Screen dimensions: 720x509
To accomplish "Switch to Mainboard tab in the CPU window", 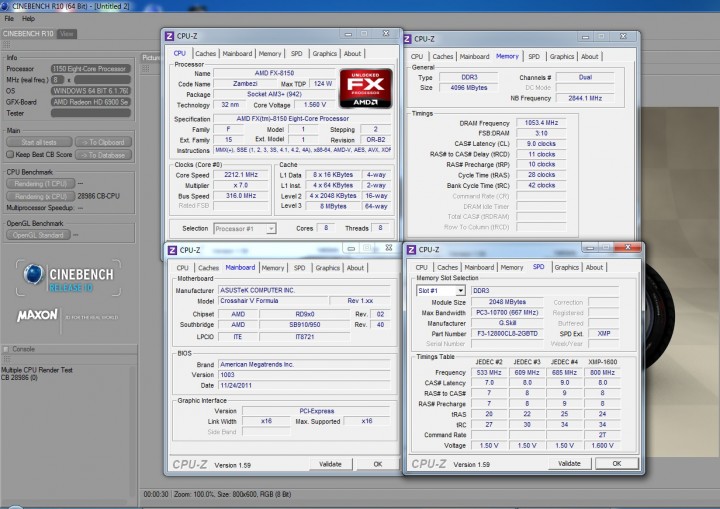I will pos(237,54).
